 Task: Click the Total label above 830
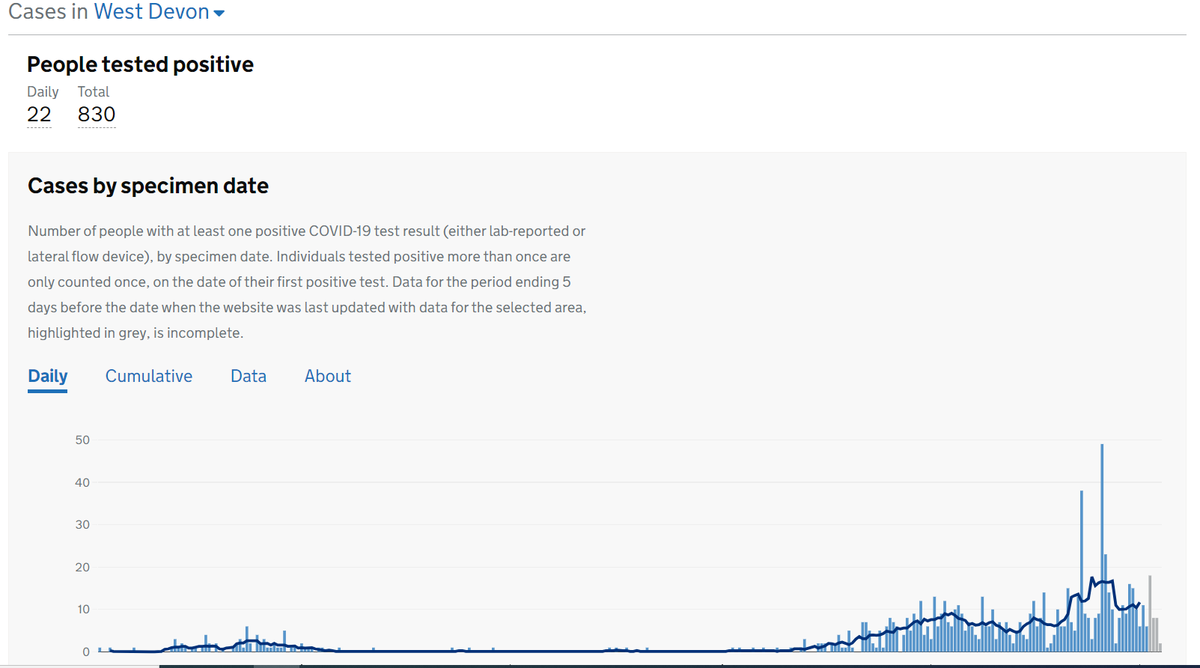pyautogui.click(x=94, y=91)
